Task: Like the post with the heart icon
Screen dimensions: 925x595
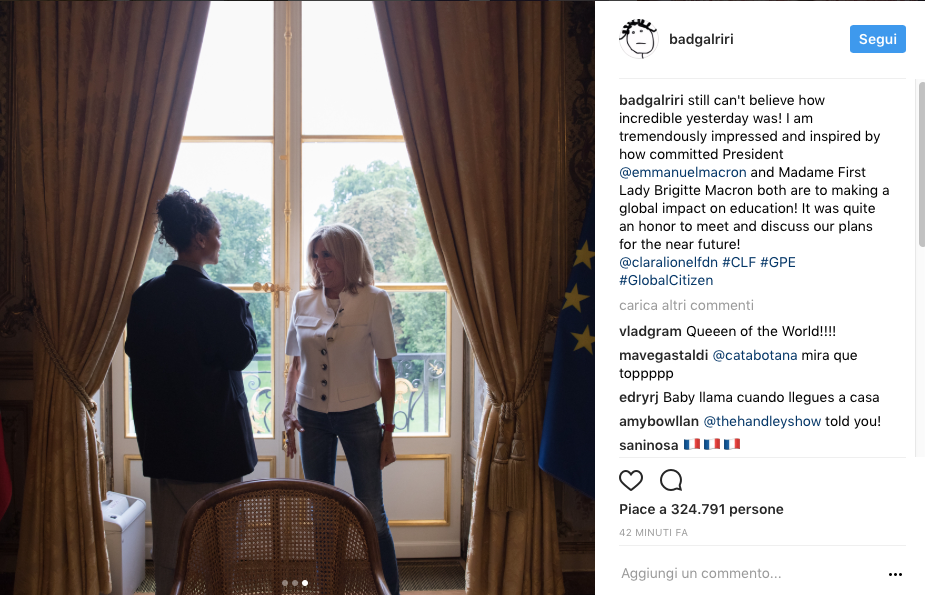Action: pos(631,480)
